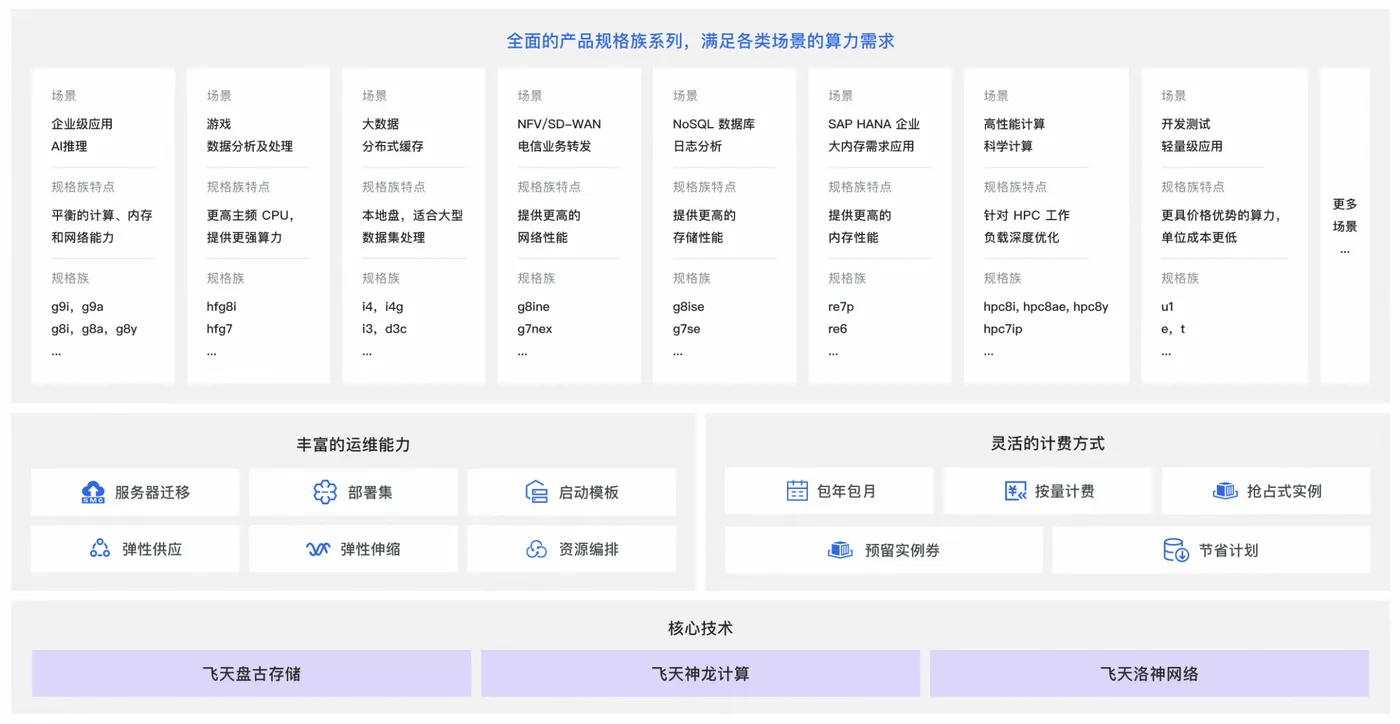
Task: Select the 飞天神龙计算 block
Action: (x=700, y=674)
